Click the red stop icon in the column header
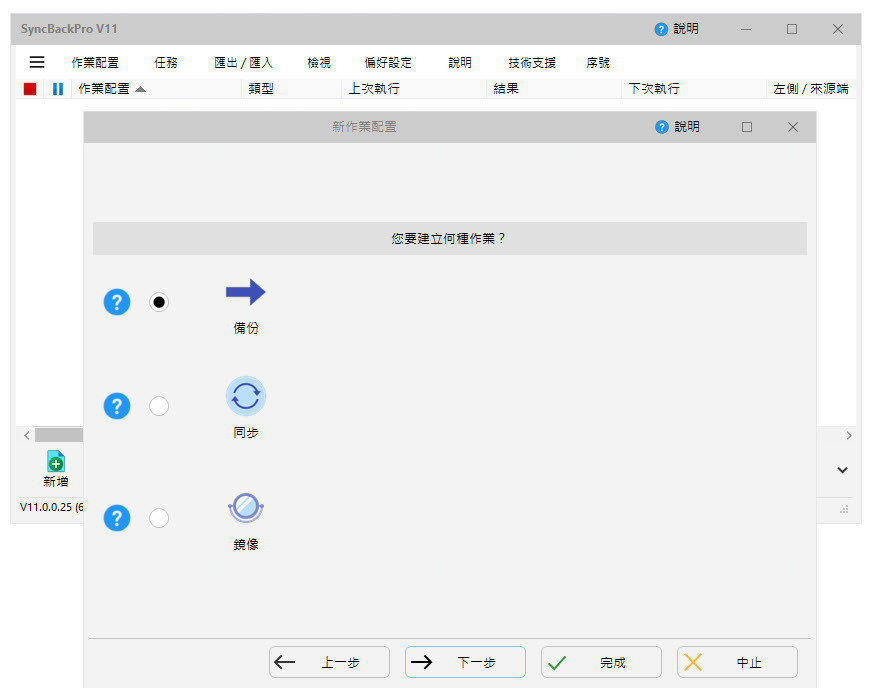The height and width of the screenshot is (688, 872). coord(30,89)
